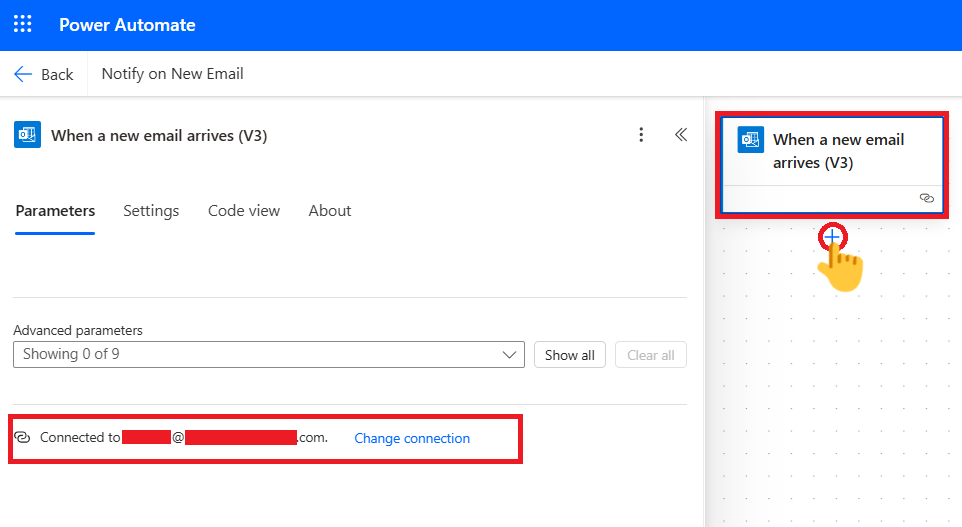Collapse the panel with double chevron
962x527 pixels.
(x=681, y=135)
